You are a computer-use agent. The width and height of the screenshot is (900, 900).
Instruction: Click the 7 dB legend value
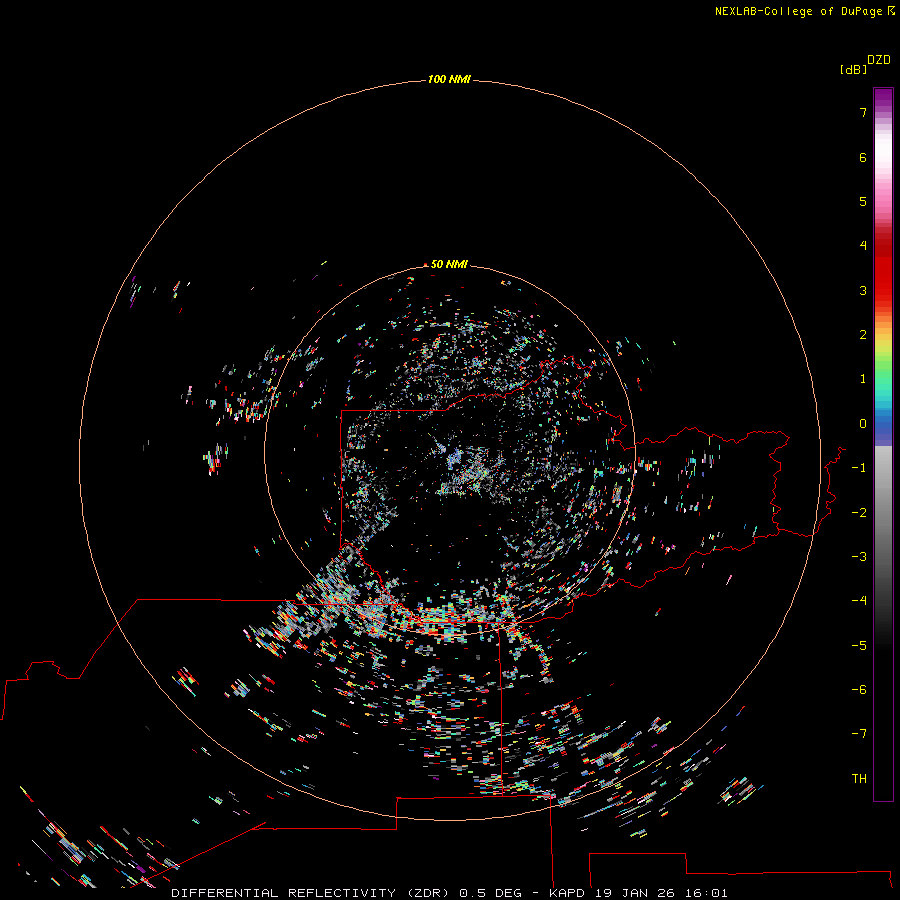click(x=863, y=112)
